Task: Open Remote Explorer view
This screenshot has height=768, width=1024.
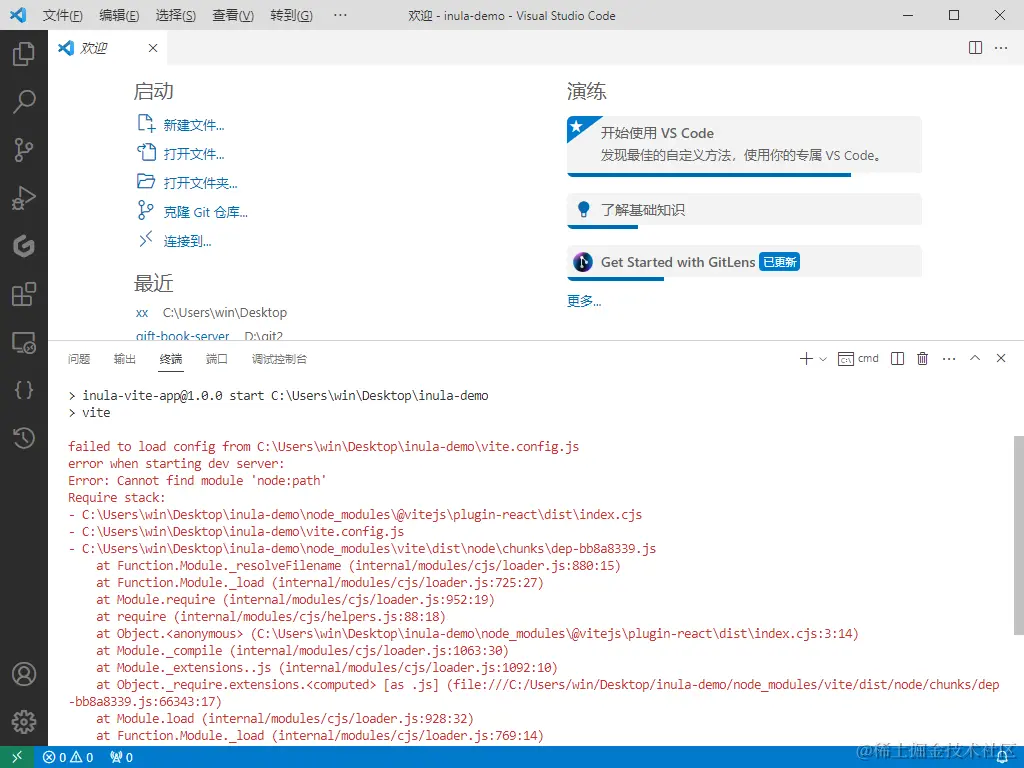Action: click(x=24, y=342)
